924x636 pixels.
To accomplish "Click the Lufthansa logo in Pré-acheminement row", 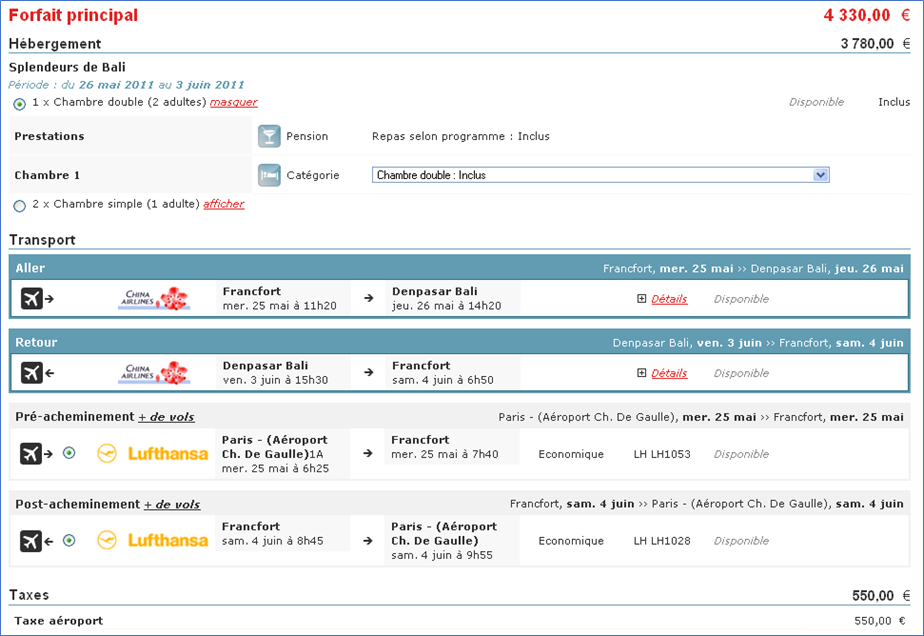I will tap(153, 454).
